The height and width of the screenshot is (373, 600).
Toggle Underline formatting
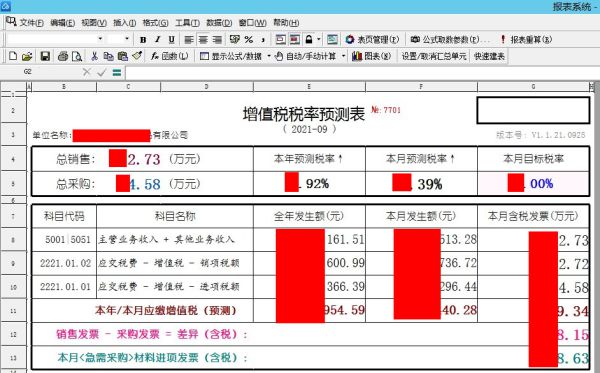(x=171, y=39)
